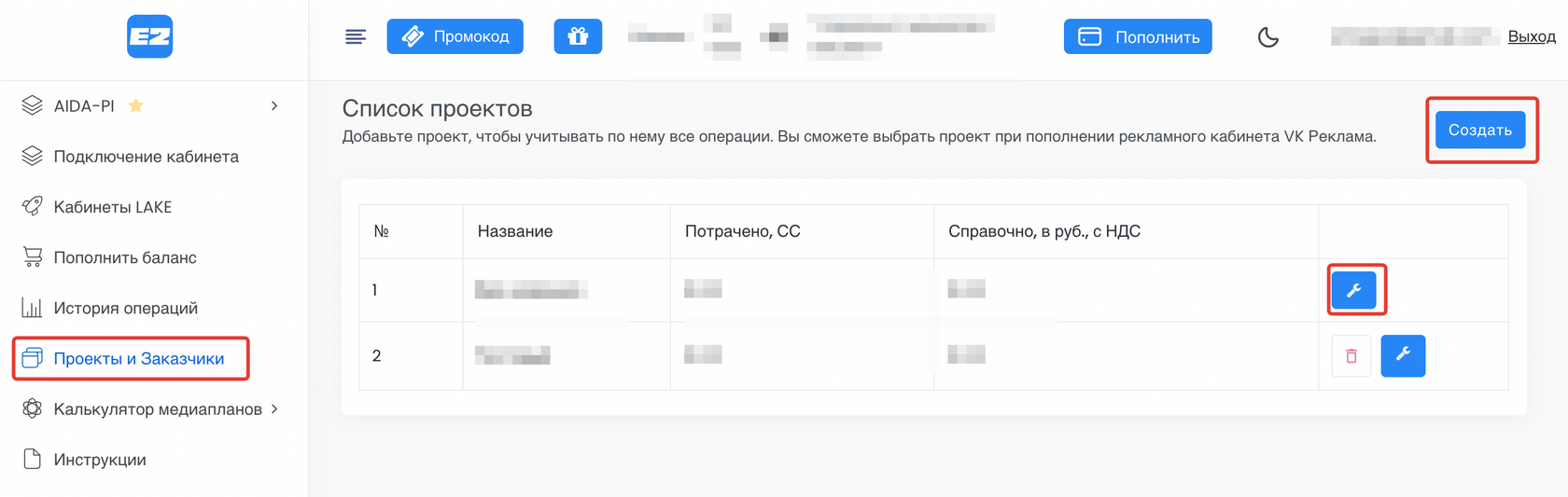Viewport: 1568px width, 497px height.
Task: Edit project 1 with wrench icon
Action: pos(1353,290)
